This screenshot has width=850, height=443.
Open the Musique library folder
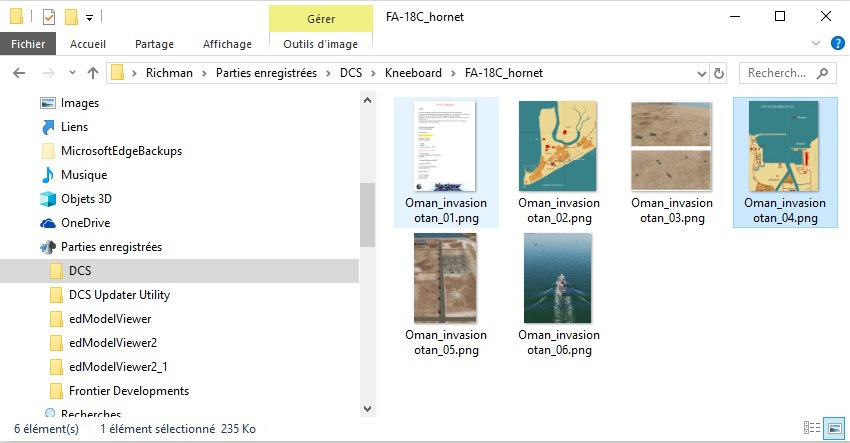[83, 175]
